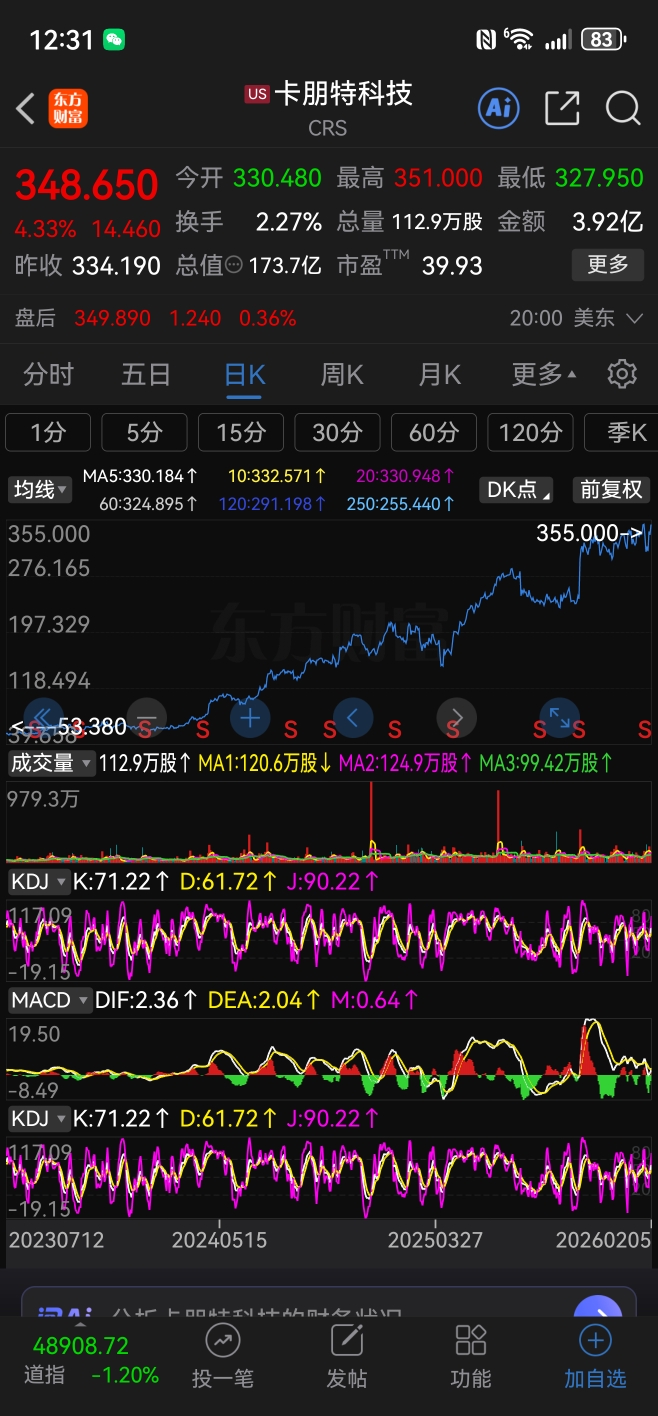Image resolution: width=658 pixels, height=1416 pixels.
Task: Tap the market cap info smiley icon
Action: [235, 265]
